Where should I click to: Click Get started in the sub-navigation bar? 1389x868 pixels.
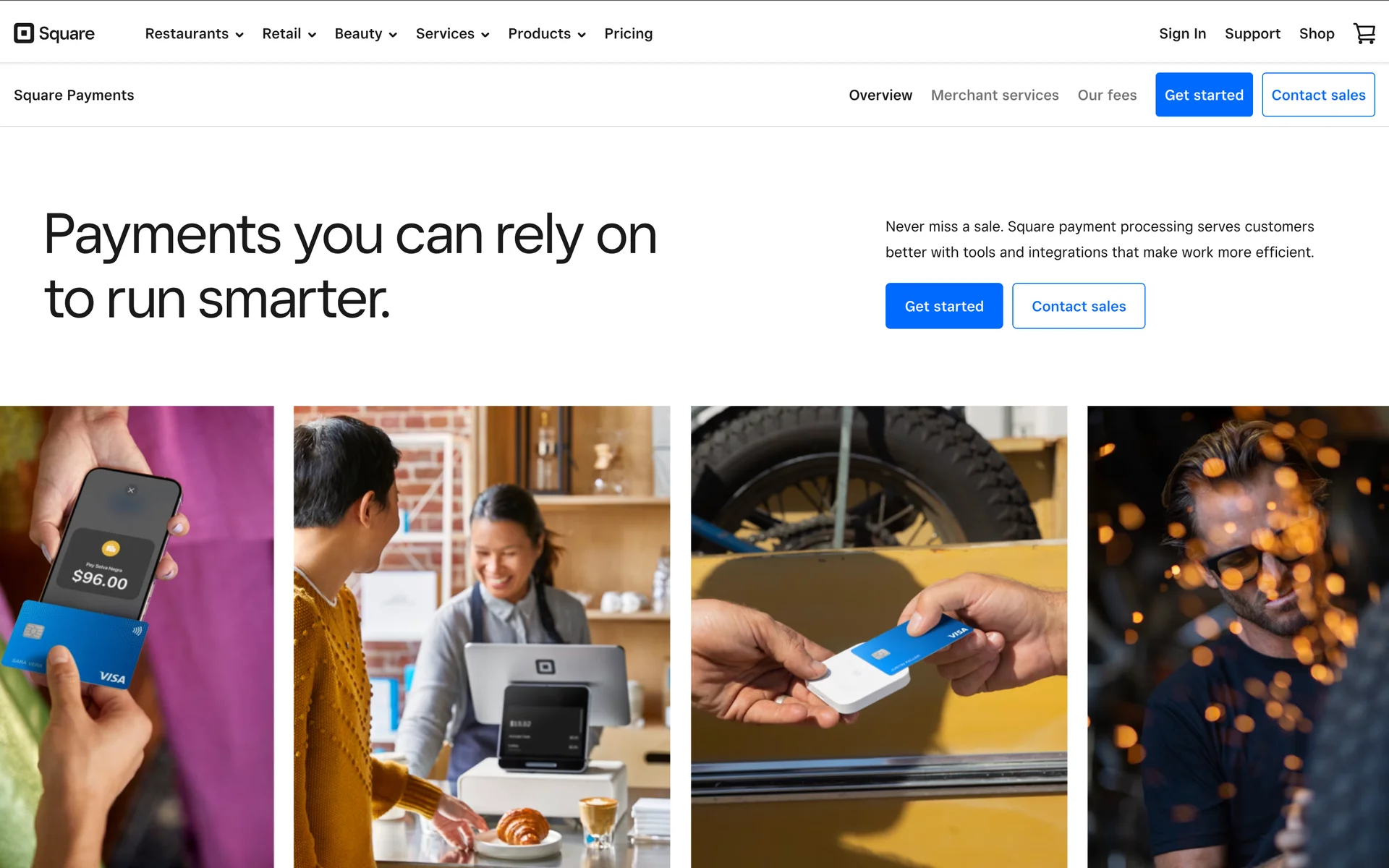[x=1204, y=95]
